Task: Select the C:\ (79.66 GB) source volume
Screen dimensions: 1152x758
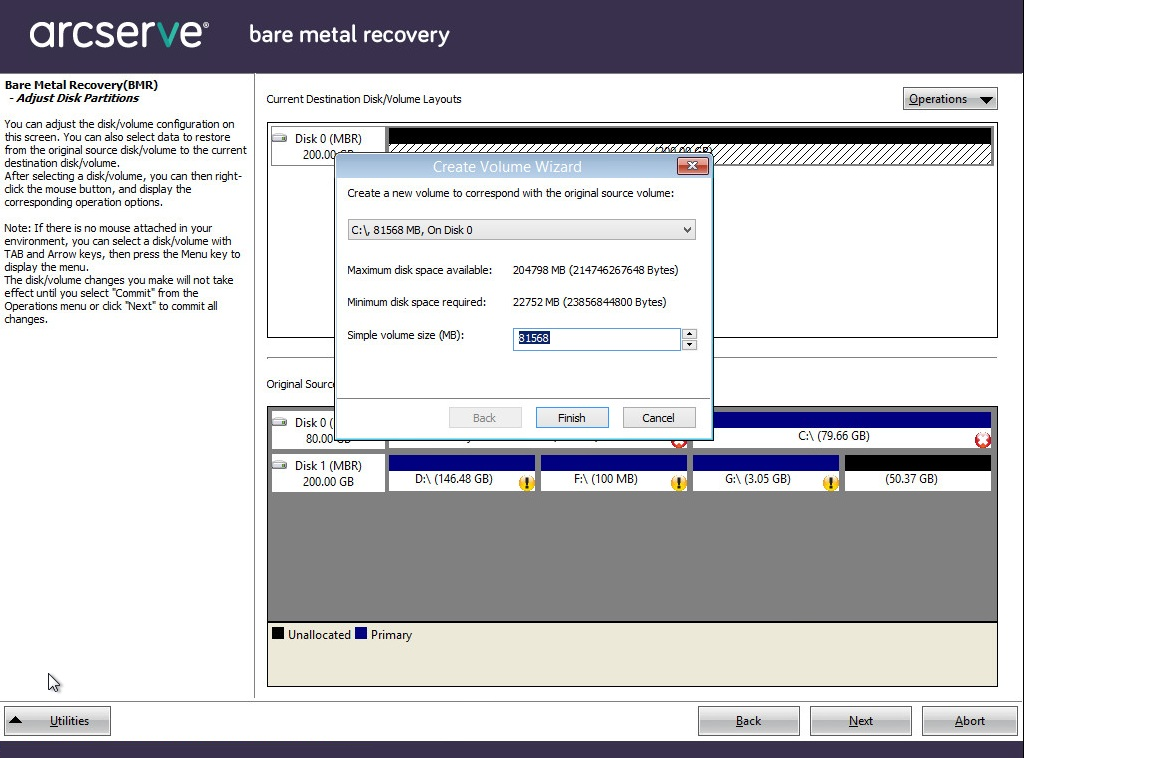Action: pos(852,430)
